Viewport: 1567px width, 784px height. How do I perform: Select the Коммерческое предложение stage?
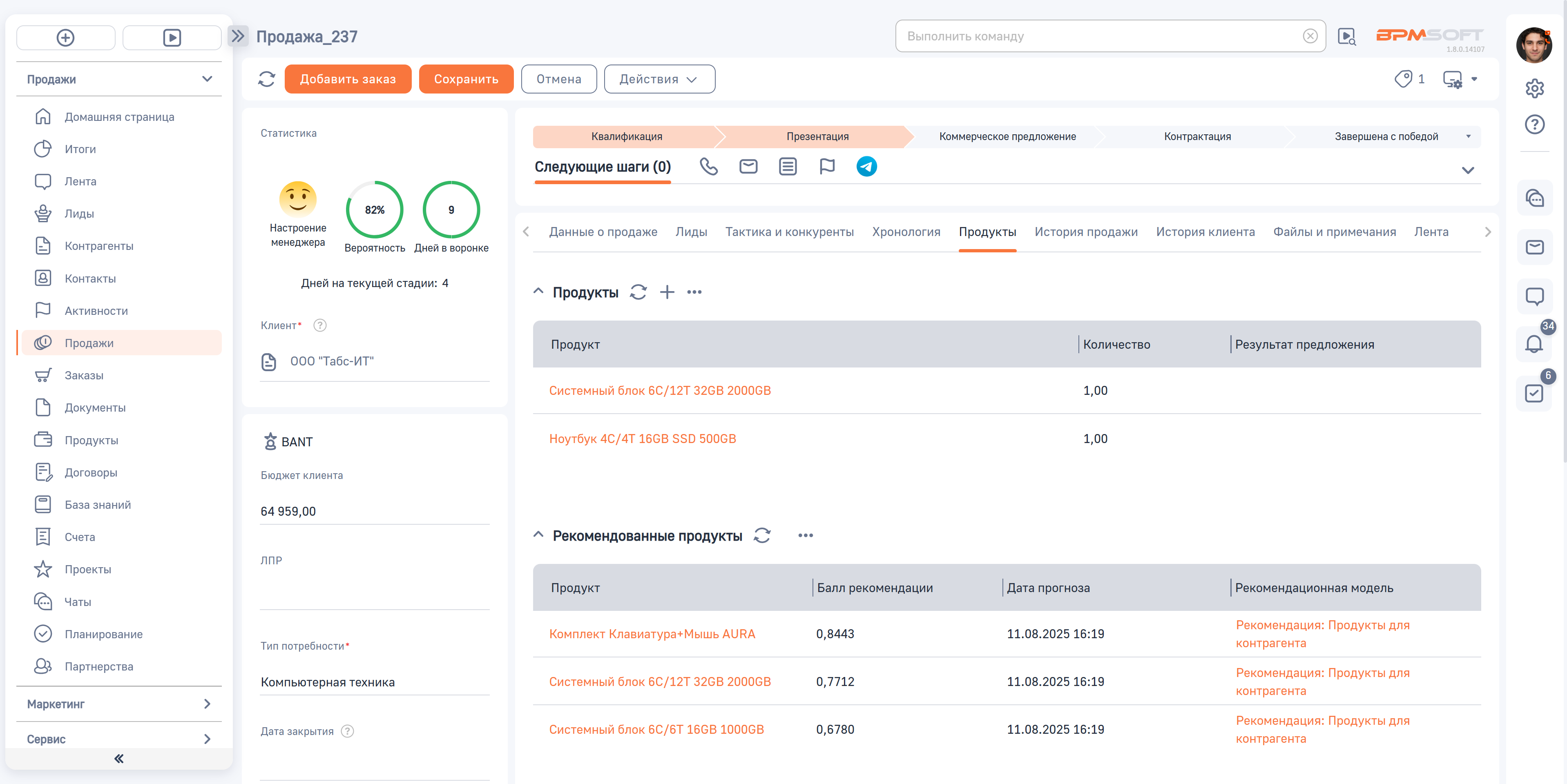click(x=1007, y=136)
